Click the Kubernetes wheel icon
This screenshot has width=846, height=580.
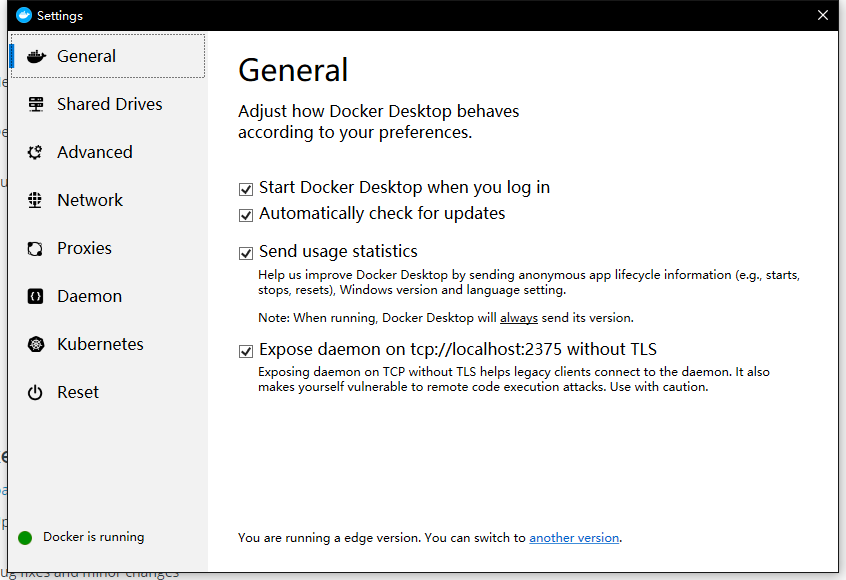click(36, 344)
